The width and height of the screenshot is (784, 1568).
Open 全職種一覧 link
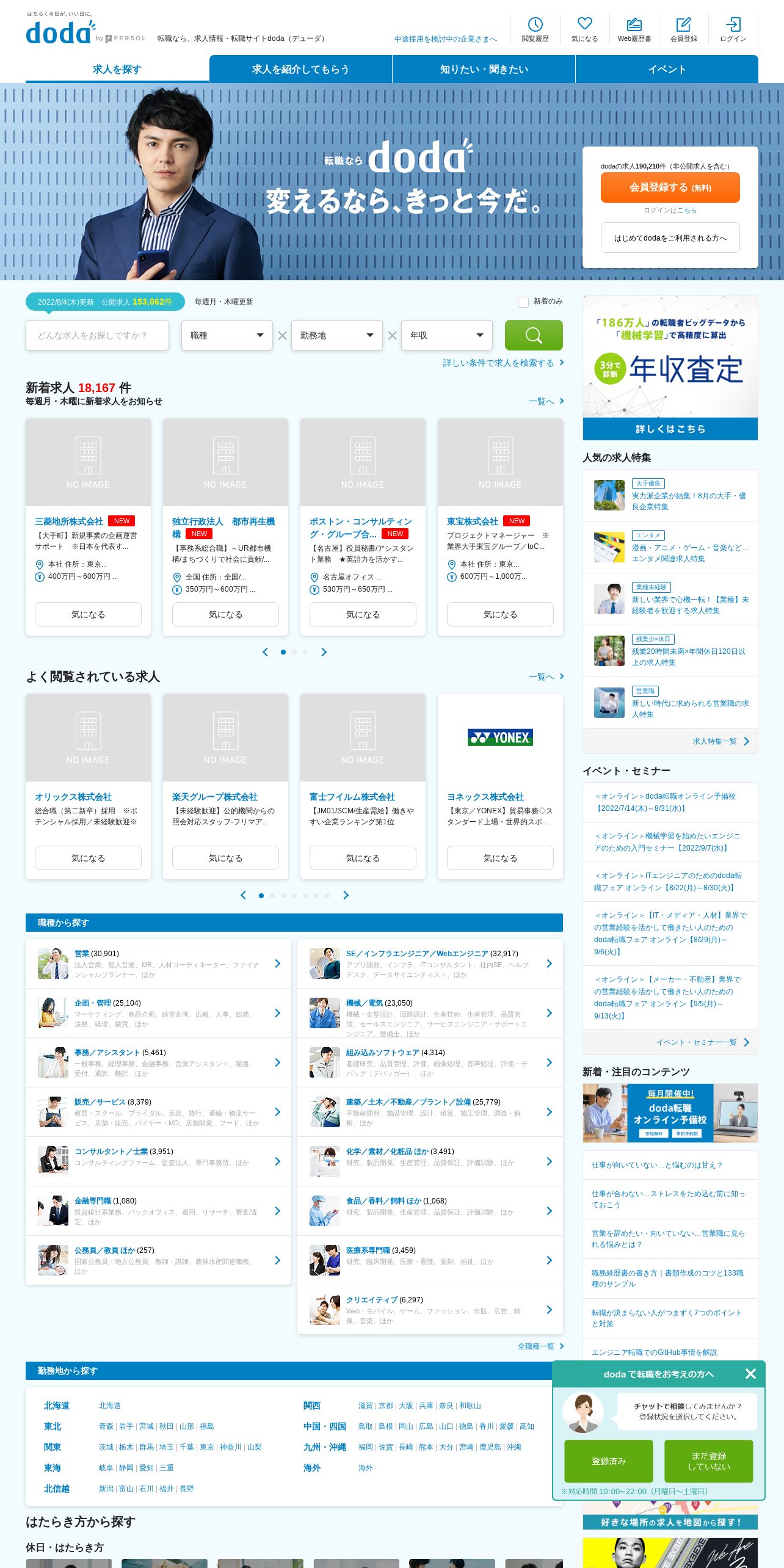pyautogui.click(x=540, y=1346)
